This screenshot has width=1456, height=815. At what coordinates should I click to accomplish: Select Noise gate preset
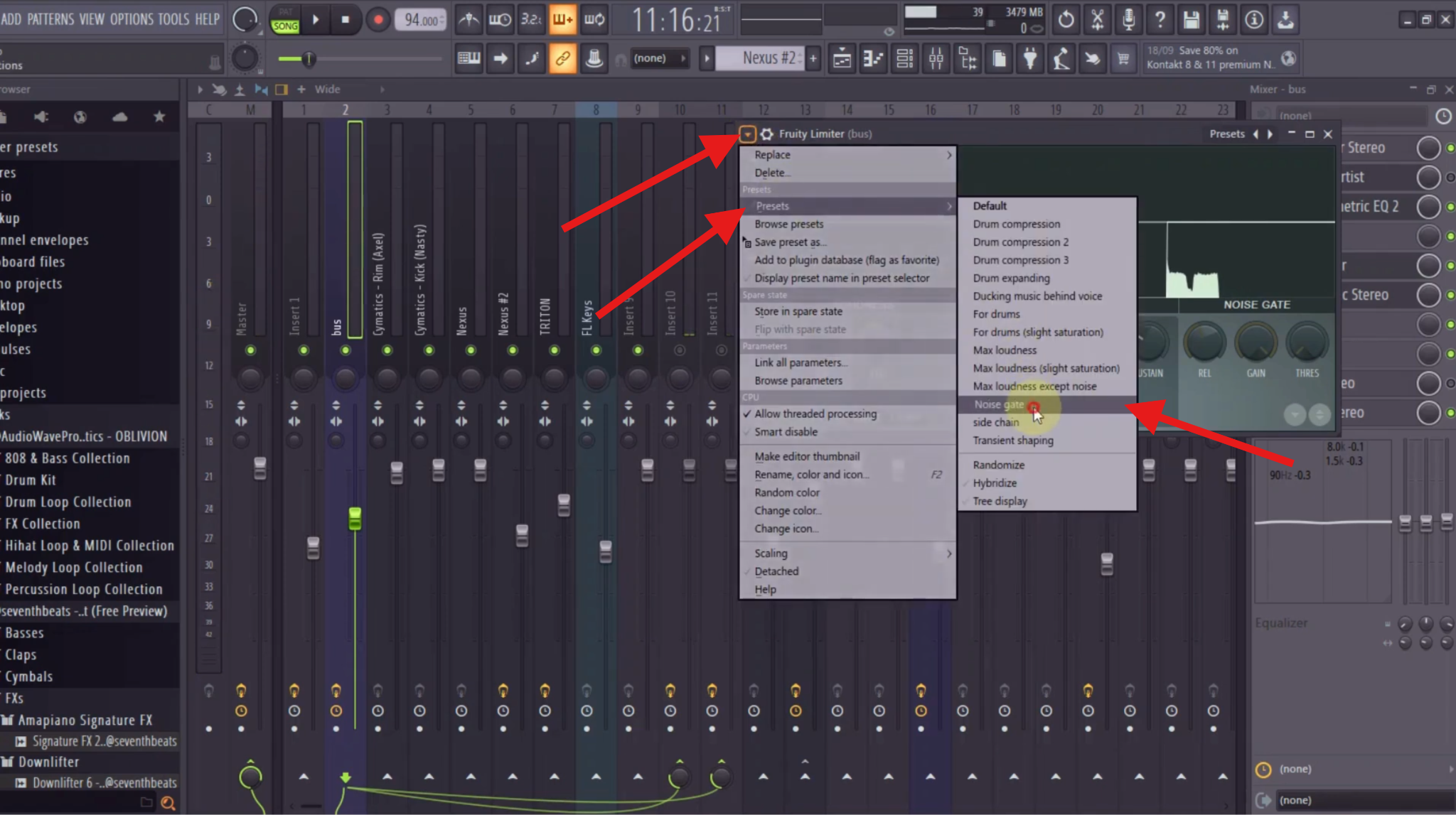click(998, 404)
